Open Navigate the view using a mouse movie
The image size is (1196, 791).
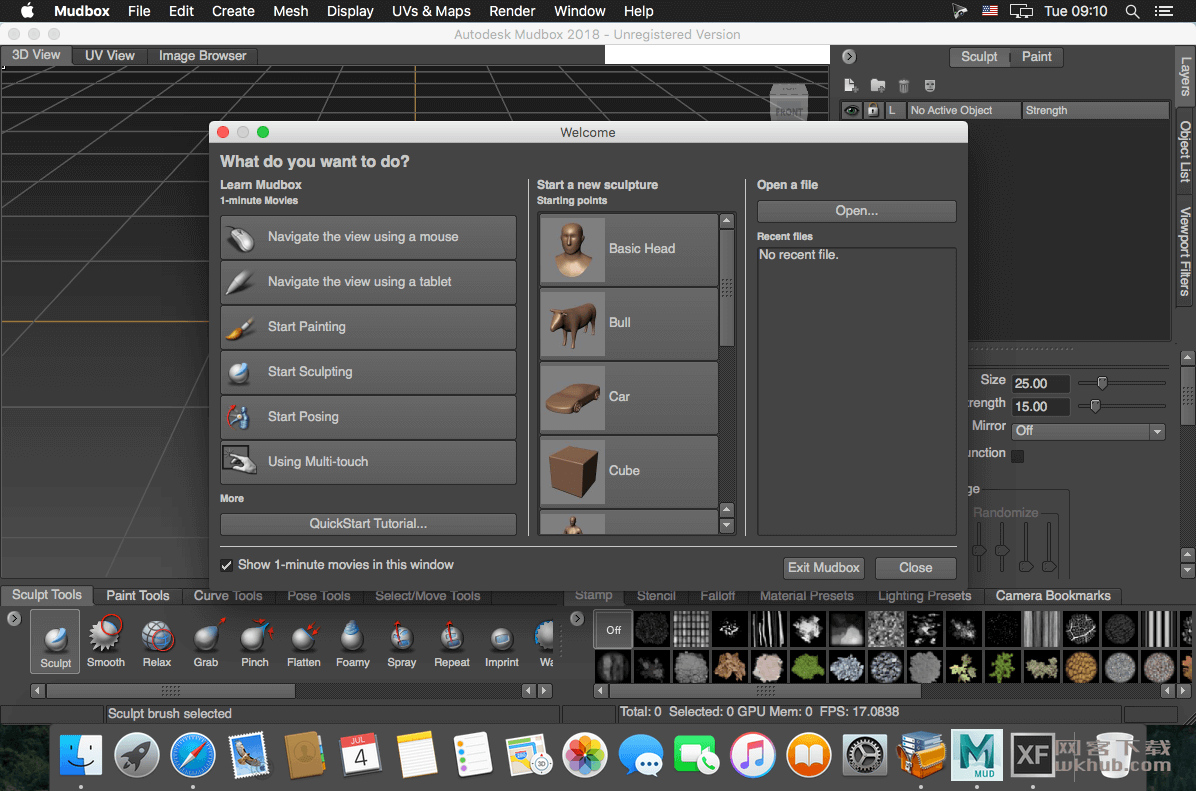368,237
